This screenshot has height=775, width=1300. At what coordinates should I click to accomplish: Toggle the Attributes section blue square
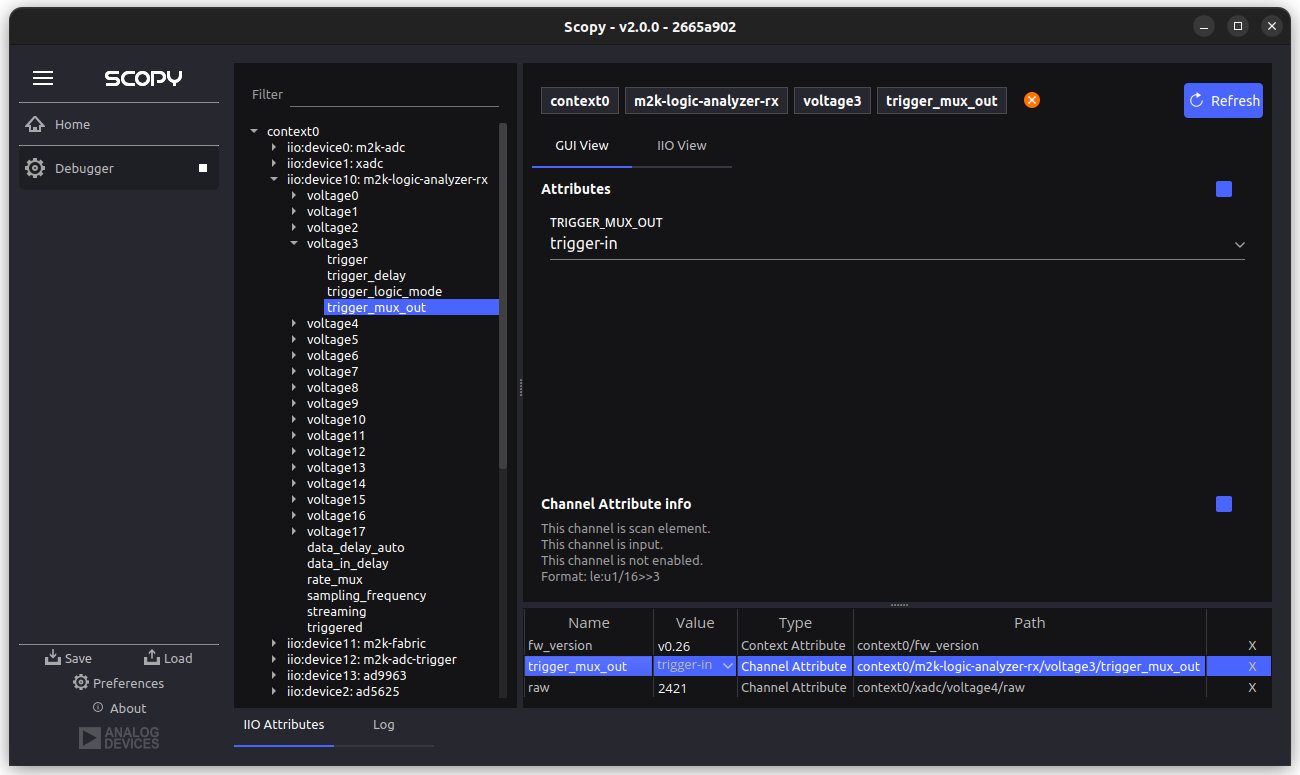click(x=1224, y=189)
